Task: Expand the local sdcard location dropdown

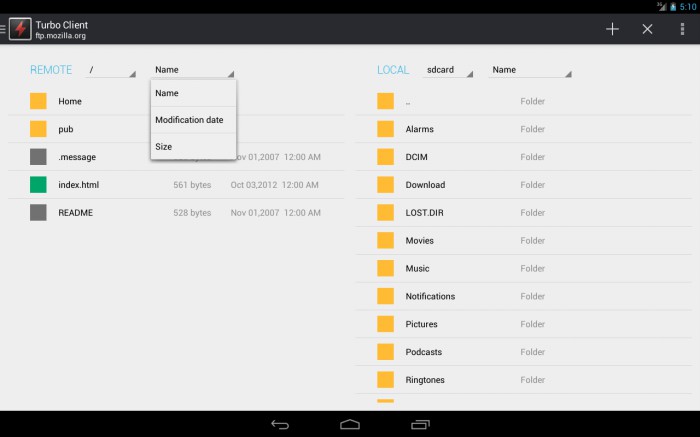Action: pyautogui.click(x=448, y=70)
